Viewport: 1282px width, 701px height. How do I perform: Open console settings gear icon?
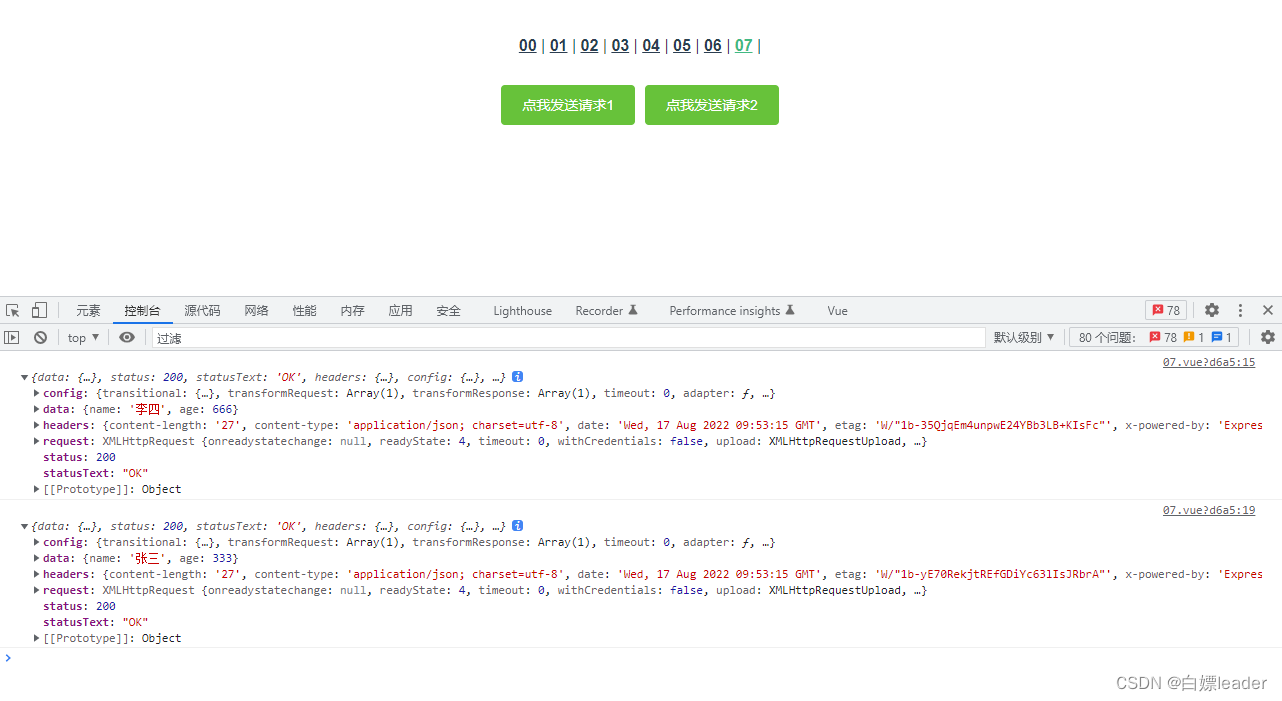pyautogui.click(x=1267, y=338)
